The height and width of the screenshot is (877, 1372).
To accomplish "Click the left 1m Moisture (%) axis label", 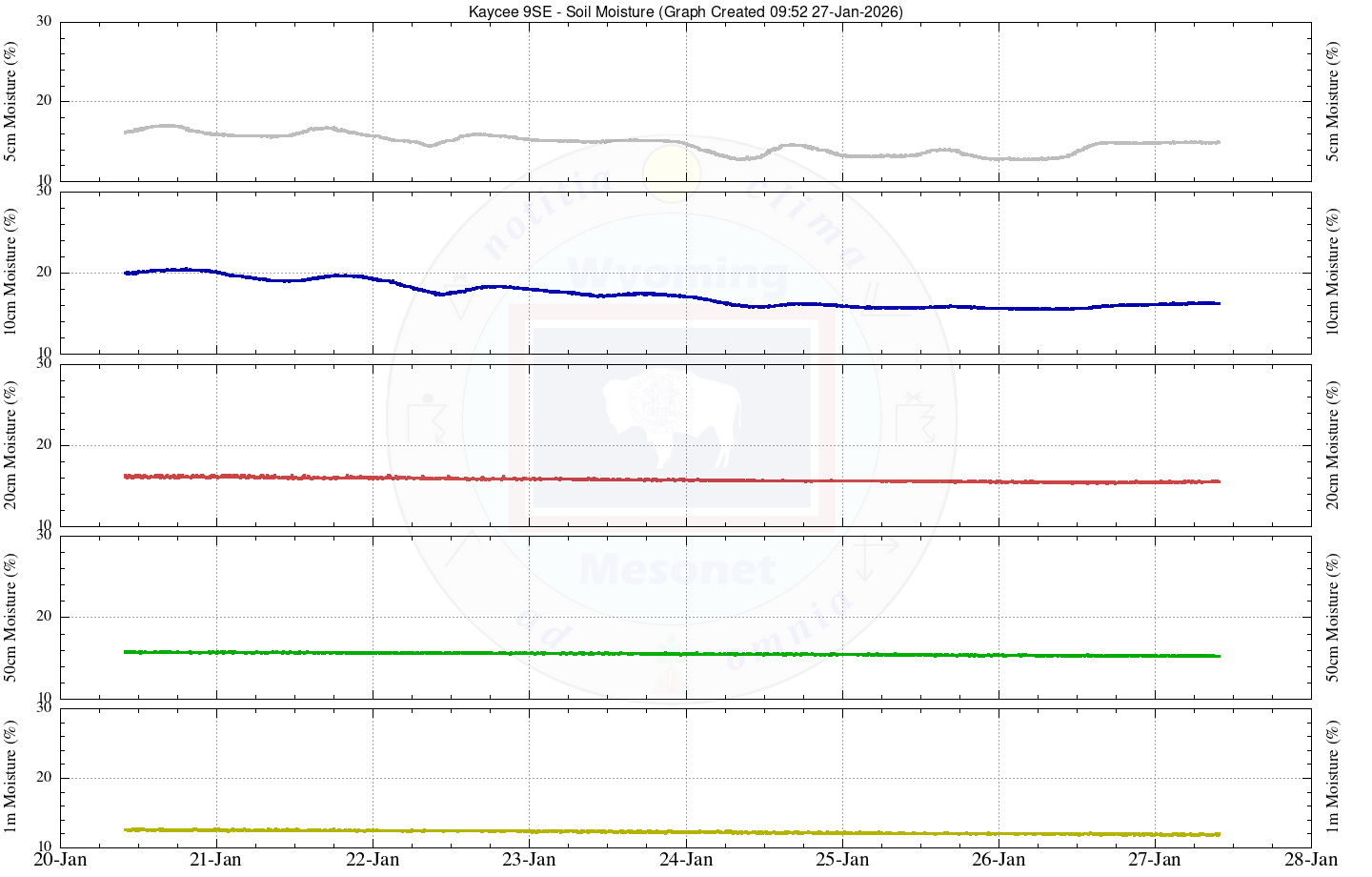I will [x=11, y=777].
